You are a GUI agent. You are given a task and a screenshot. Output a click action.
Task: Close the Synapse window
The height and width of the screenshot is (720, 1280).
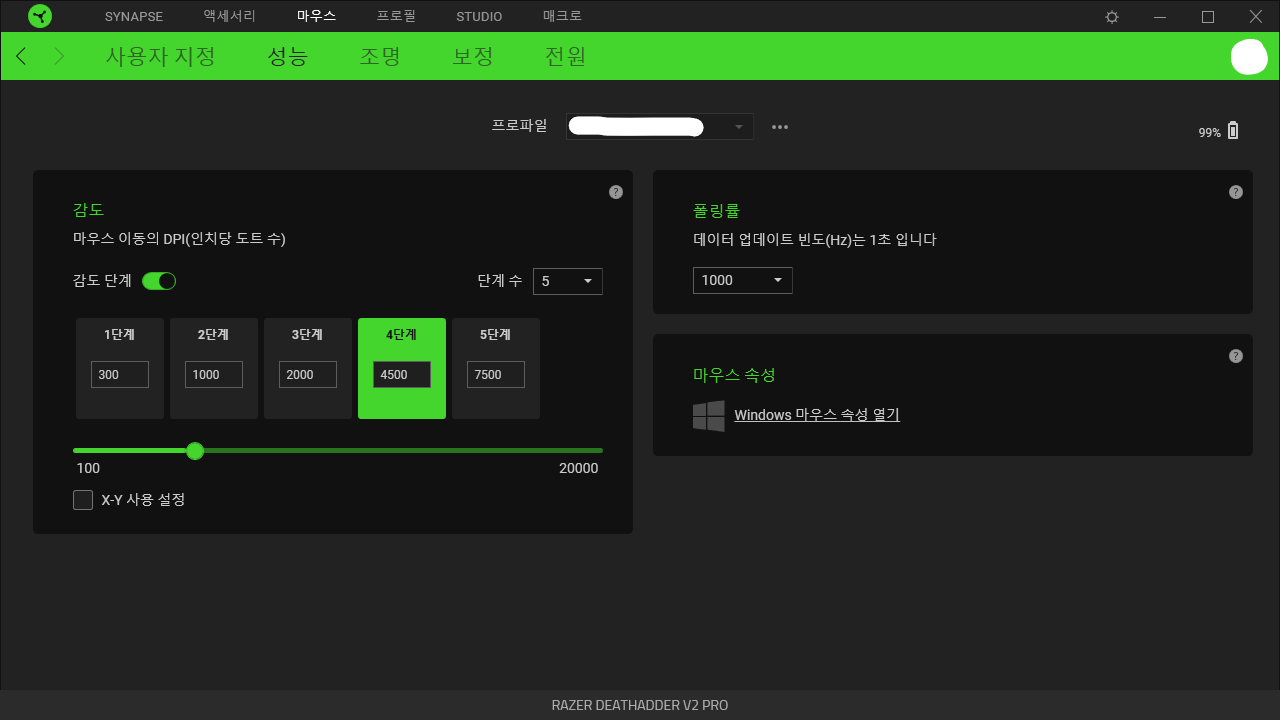tap(1256, 17)
